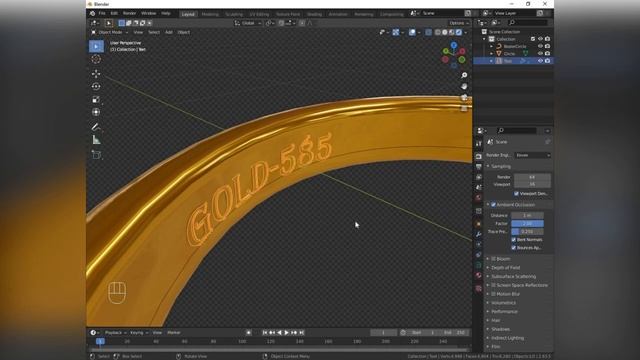
Task: Switch to the Sculpting workspace tab
Action: (234, 14)
